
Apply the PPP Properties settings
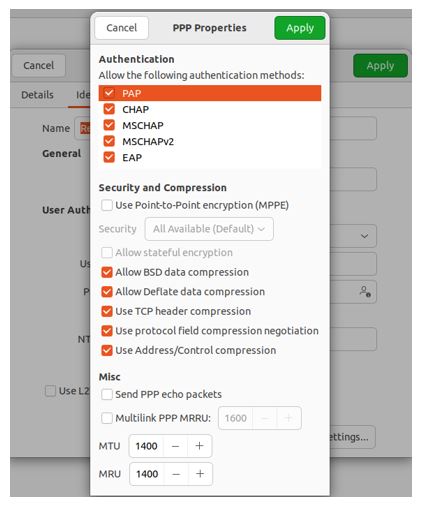click(x=300, y=28)
